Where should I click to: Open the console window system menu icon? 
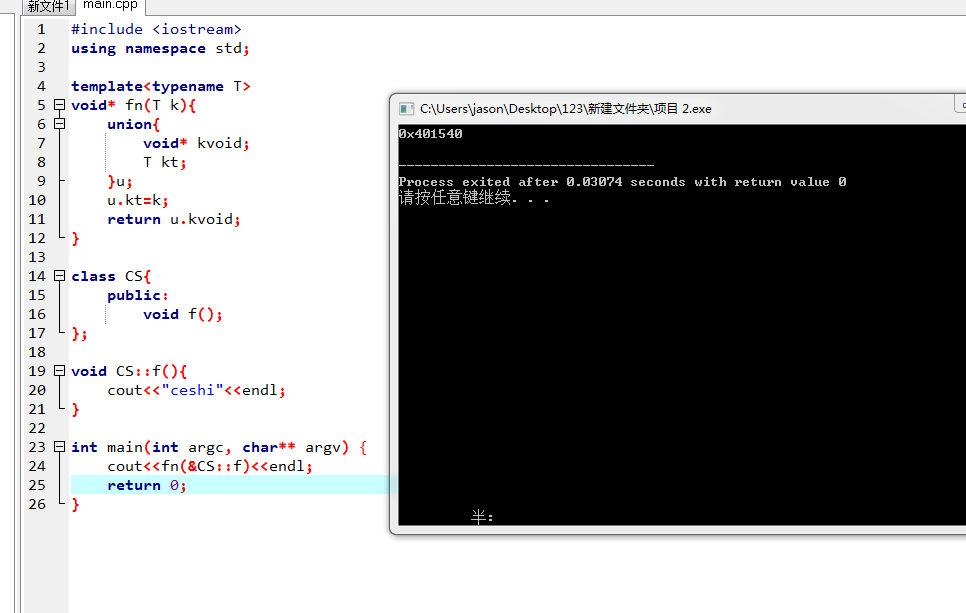coord(406,109)
